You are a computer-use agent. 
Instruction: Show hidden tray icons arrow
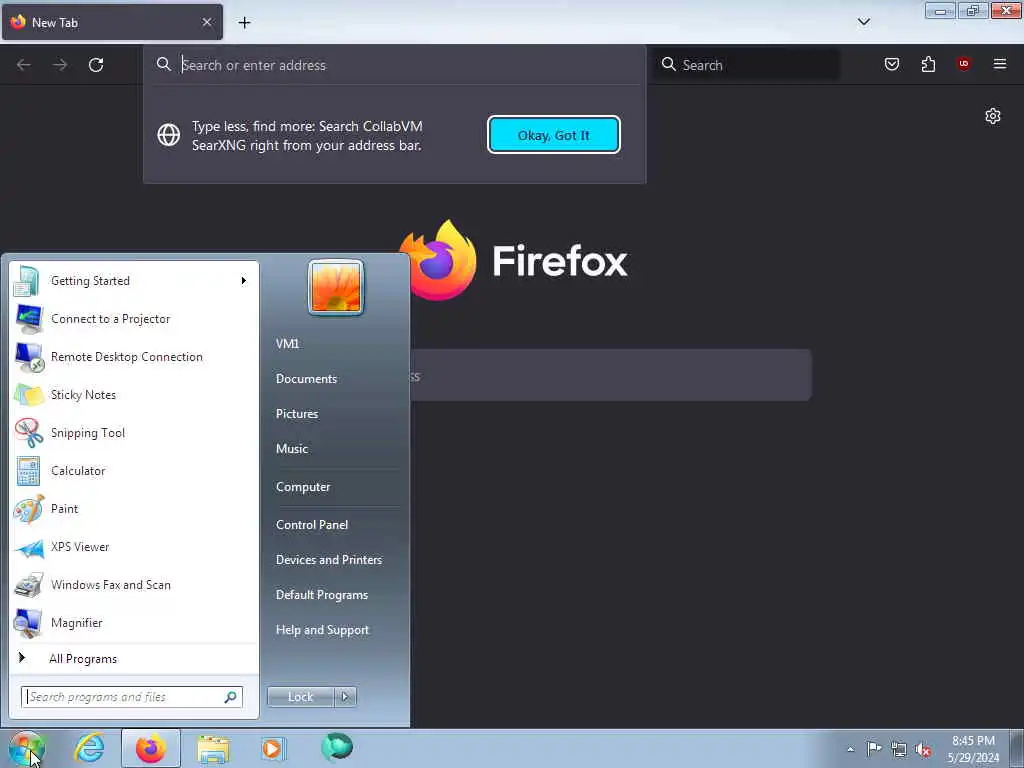pyautogui.click(x=850, y=750)
